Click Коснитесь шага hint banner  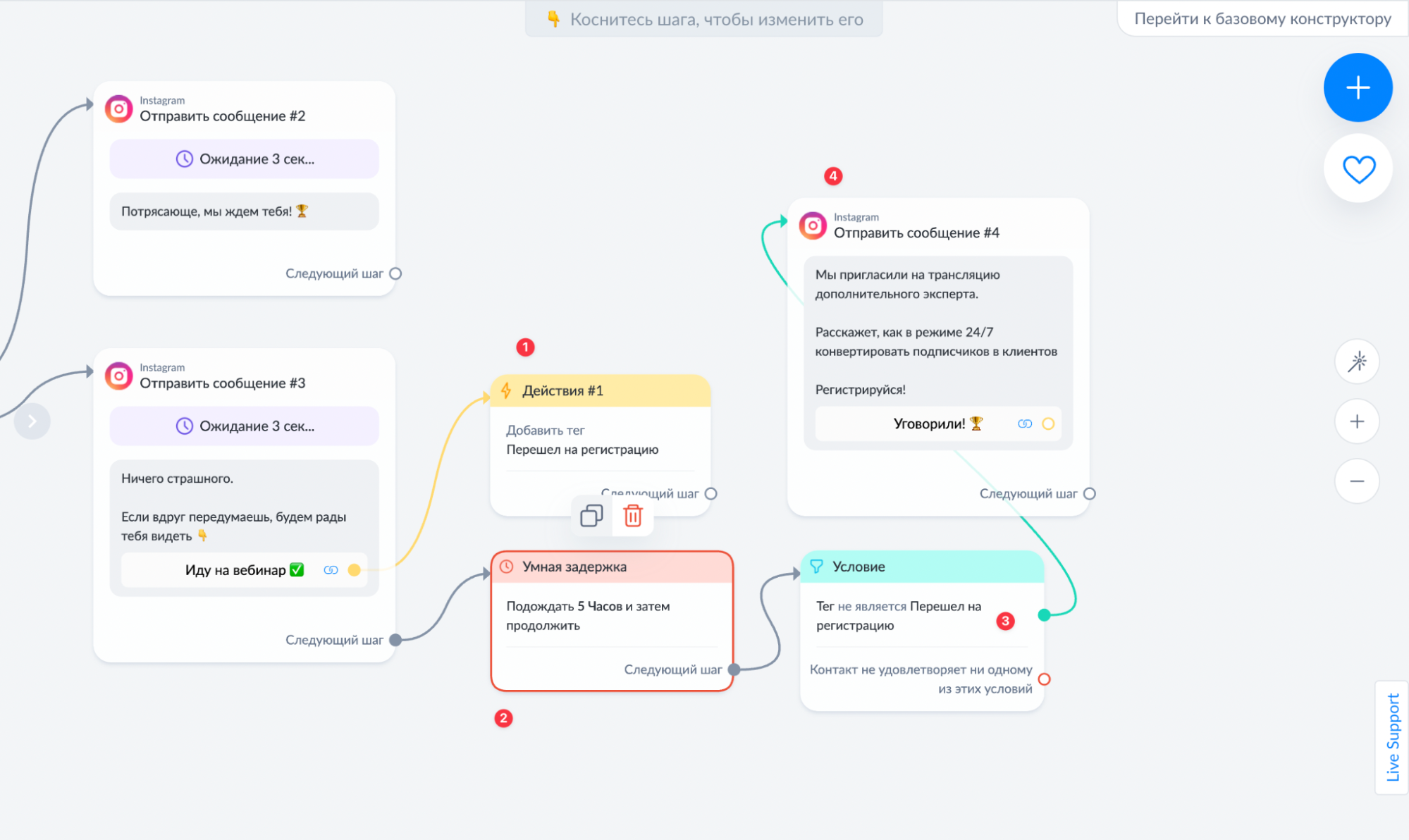tap(704, 19)
